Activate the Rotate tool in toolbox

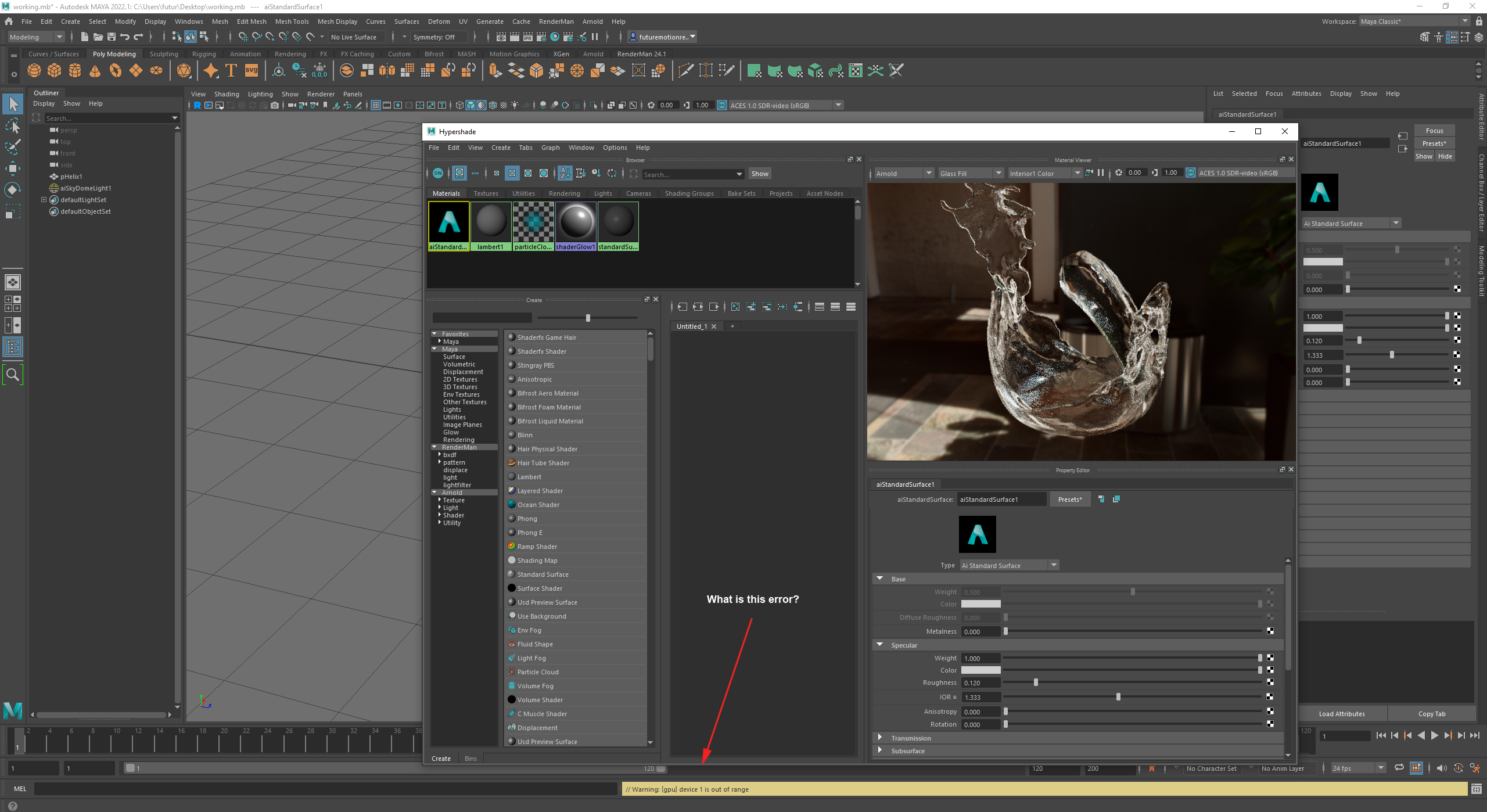click(12, 189)
